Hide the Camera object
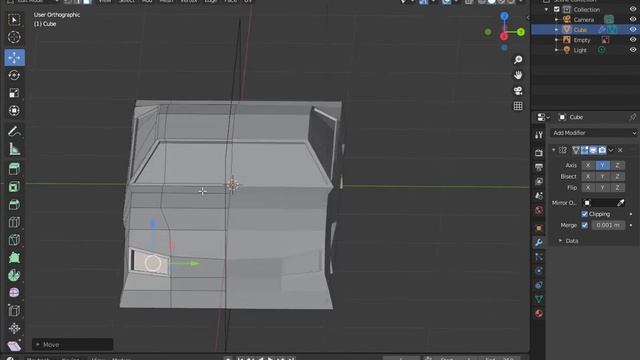The height and width of the screenshot is (360, 640). tap(633, 19)
